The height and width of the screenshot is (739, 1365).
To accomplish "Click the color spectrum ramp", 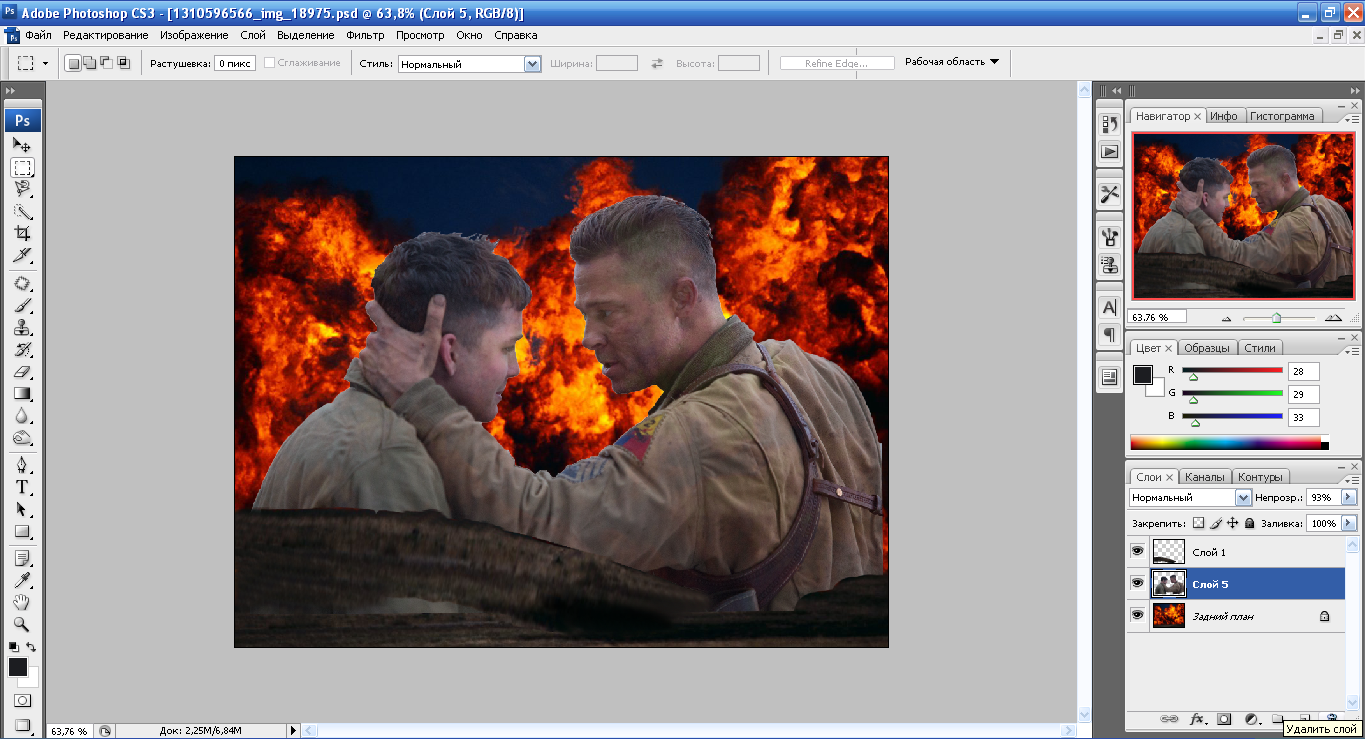I will point(1229,443).
